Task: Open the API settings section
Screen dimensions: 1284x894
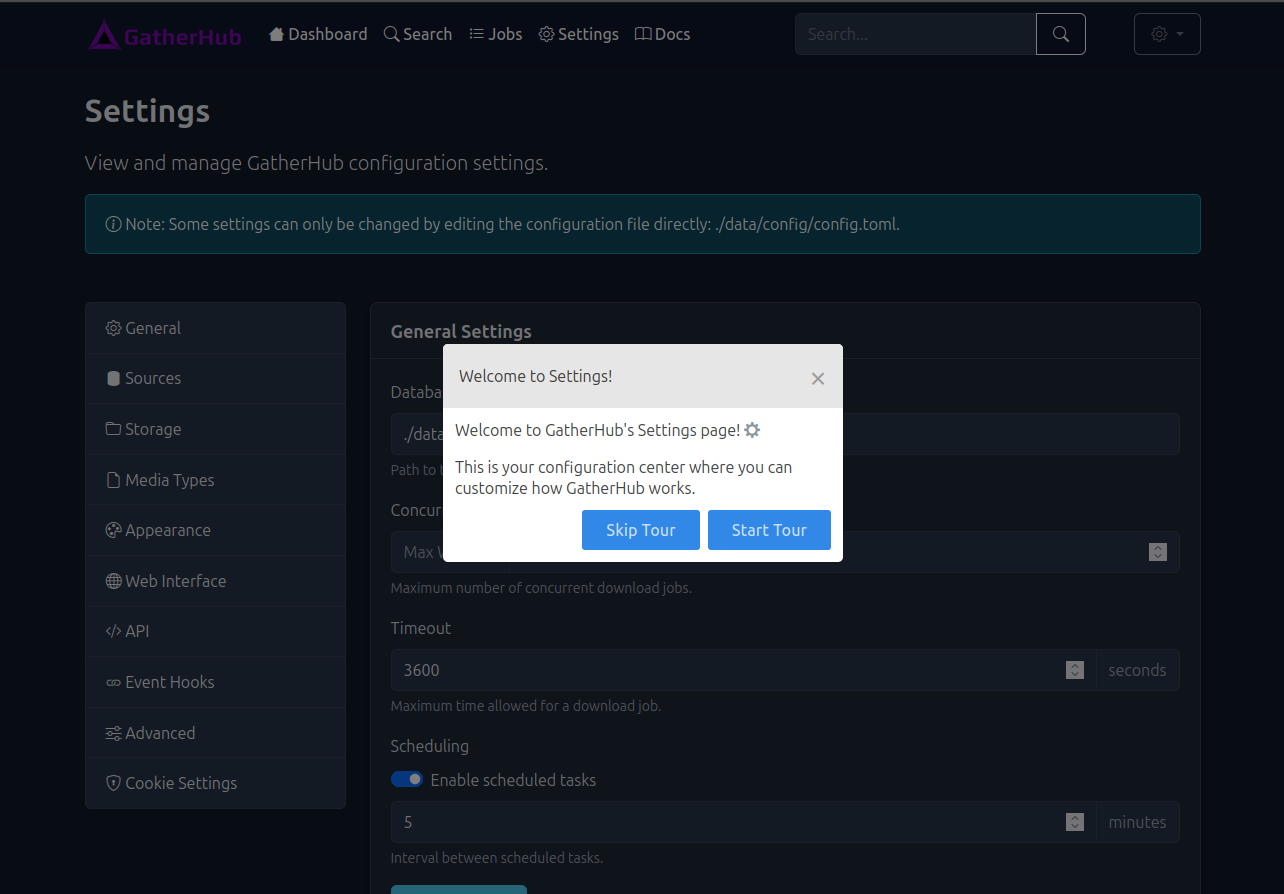Action: pyautogui.click(x=138, y=631)
